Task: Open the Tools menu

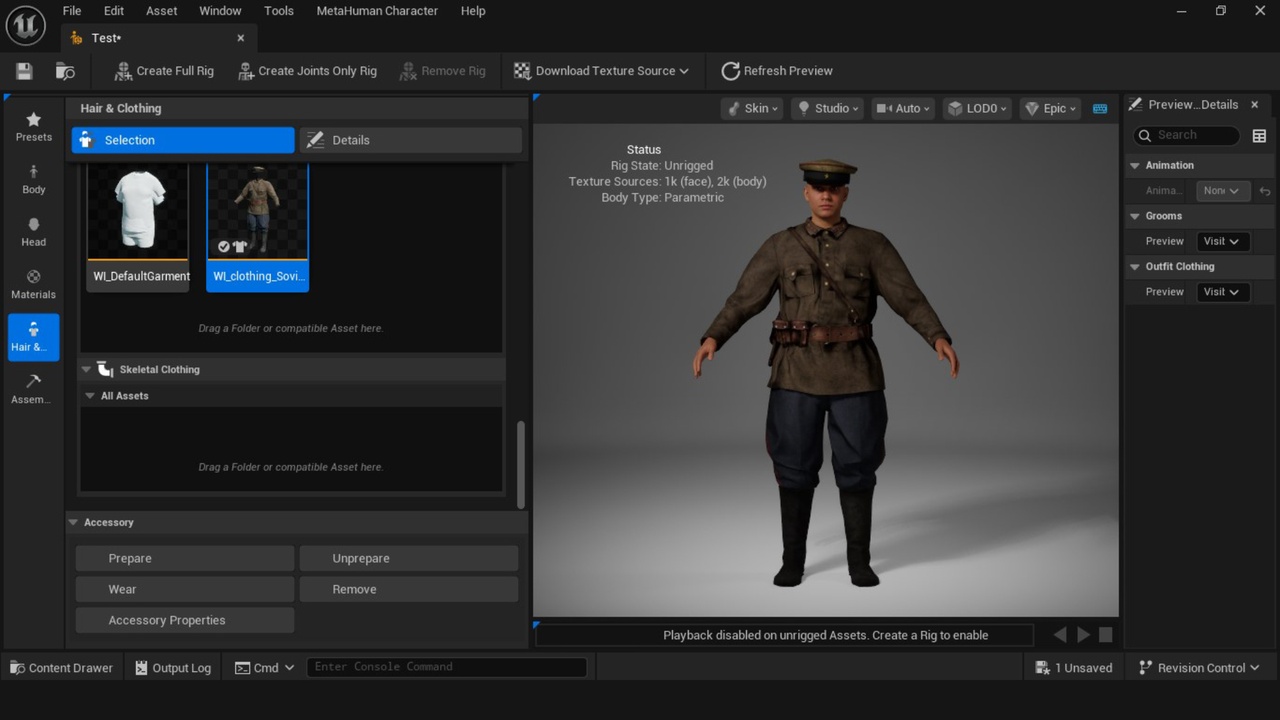Action: [279, 11]
